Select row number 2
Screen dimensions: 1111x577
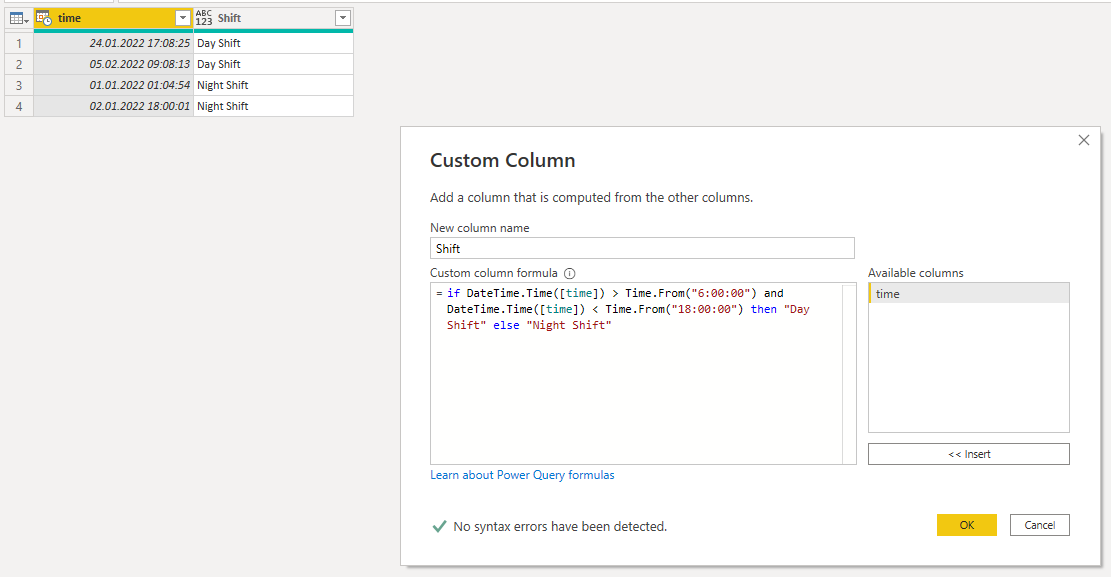click(19, 64)
